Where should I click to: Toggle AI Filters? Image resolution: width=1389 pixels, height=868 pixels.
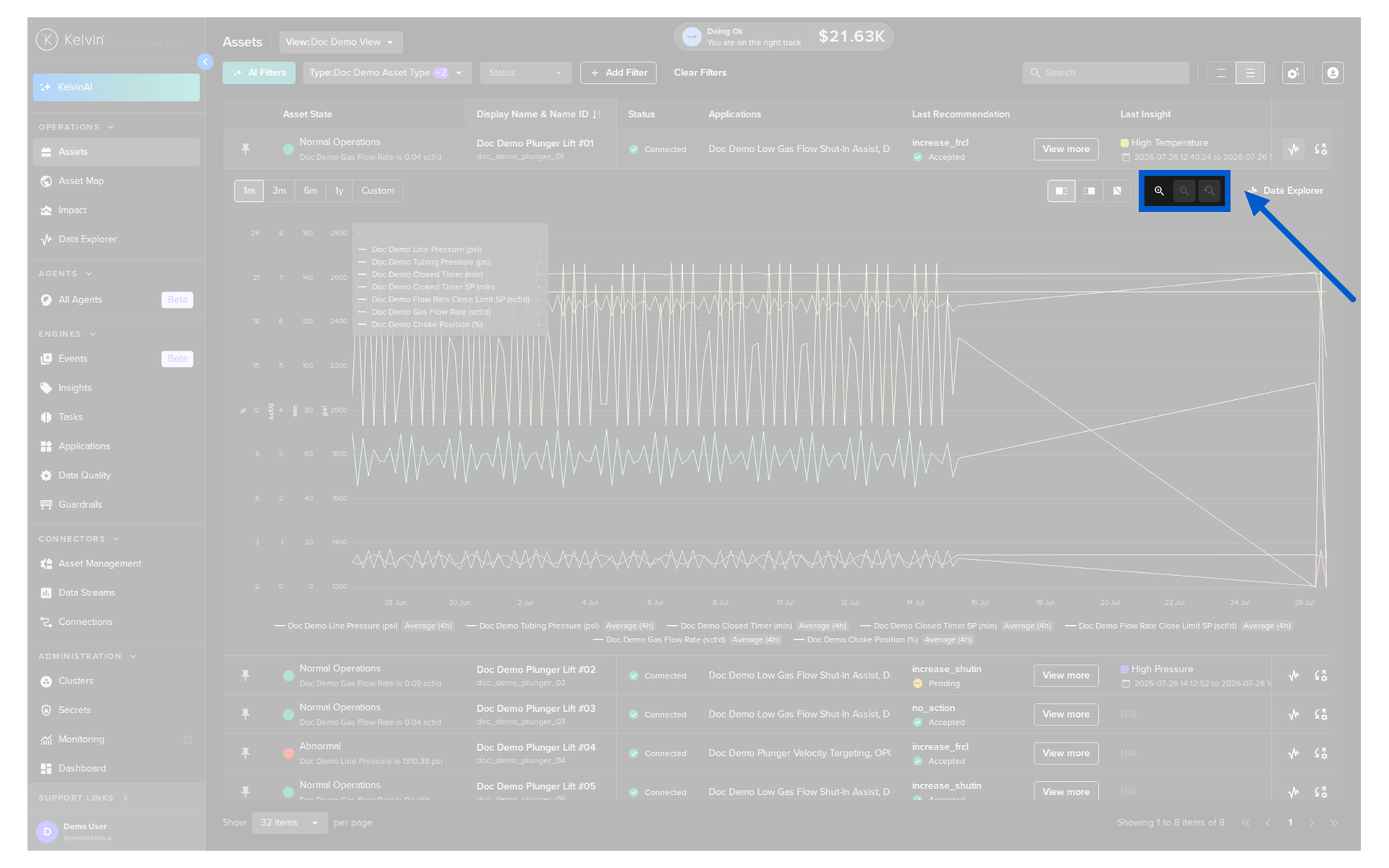[x=260, y=73]
